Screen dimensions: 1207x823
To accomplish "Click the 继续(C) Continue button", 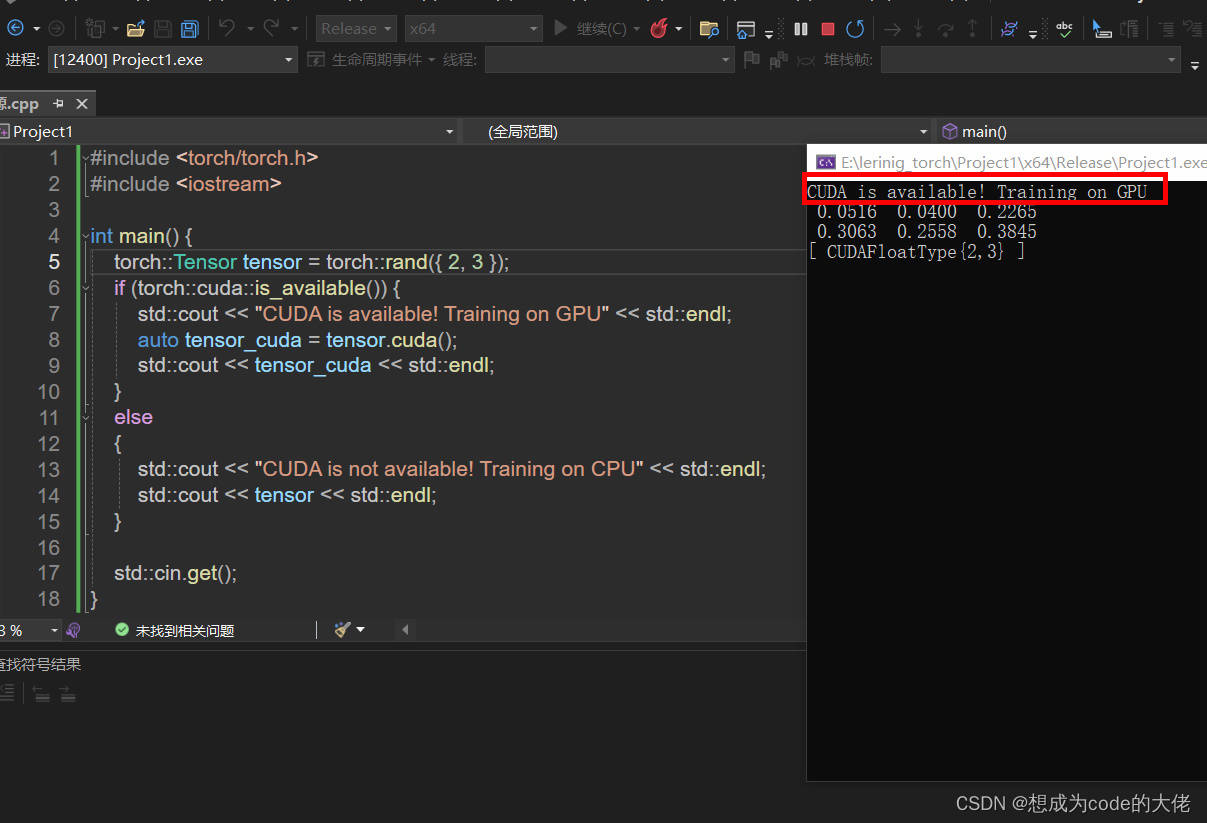I will (592, 28).
